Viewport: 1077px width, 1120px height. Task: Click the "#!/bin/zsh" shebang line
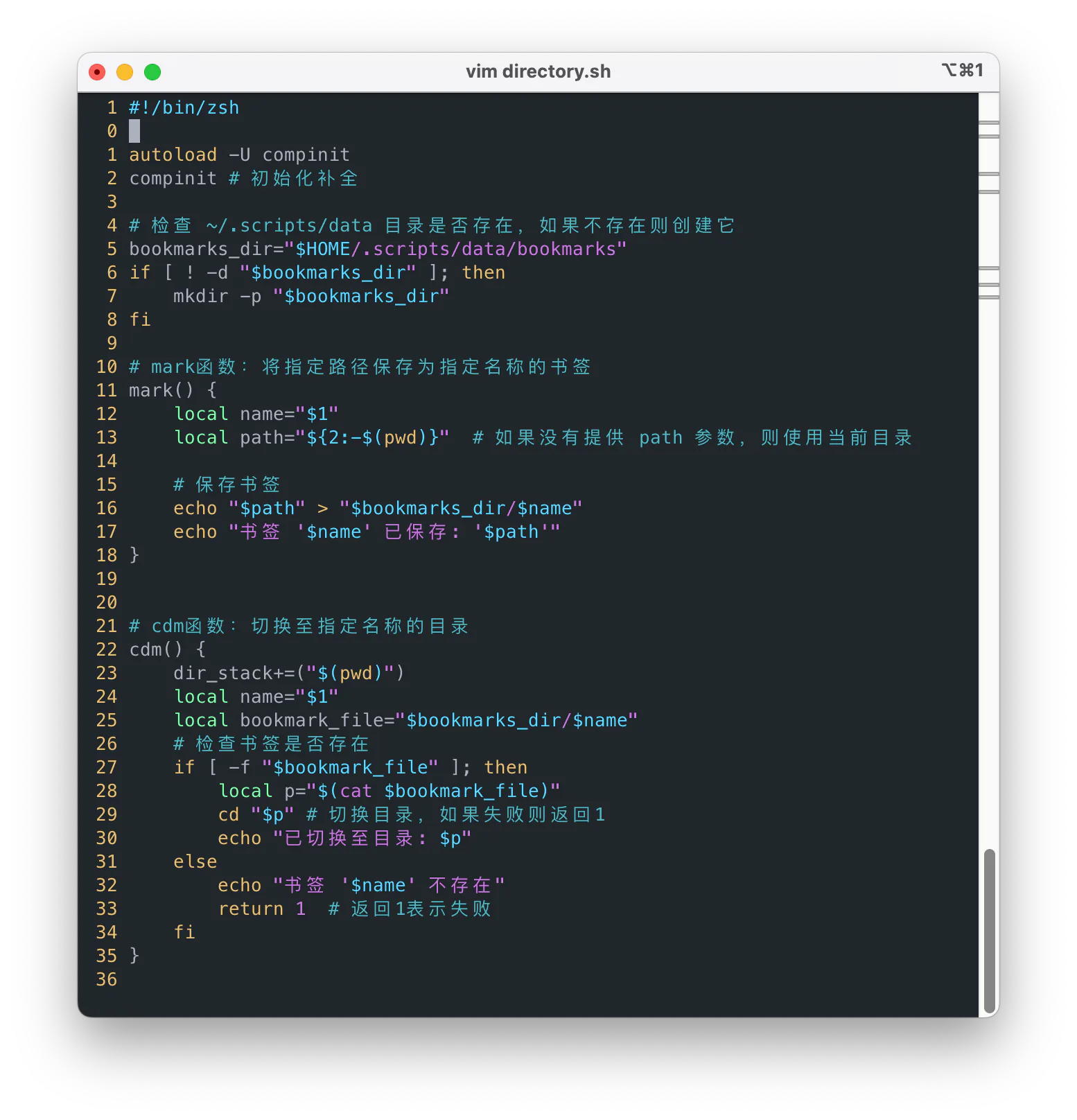[184, 108]
